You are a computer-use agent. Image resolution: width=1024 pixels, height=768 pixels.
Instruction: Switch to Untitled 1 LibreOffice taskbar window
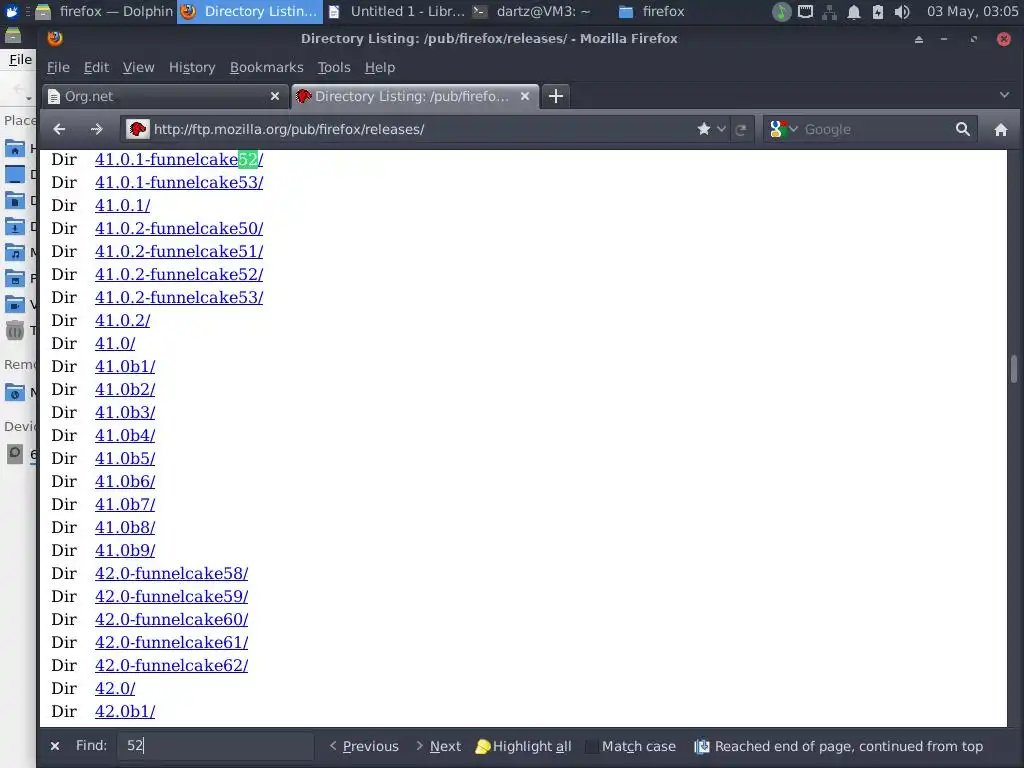click(x=396, y=11)
